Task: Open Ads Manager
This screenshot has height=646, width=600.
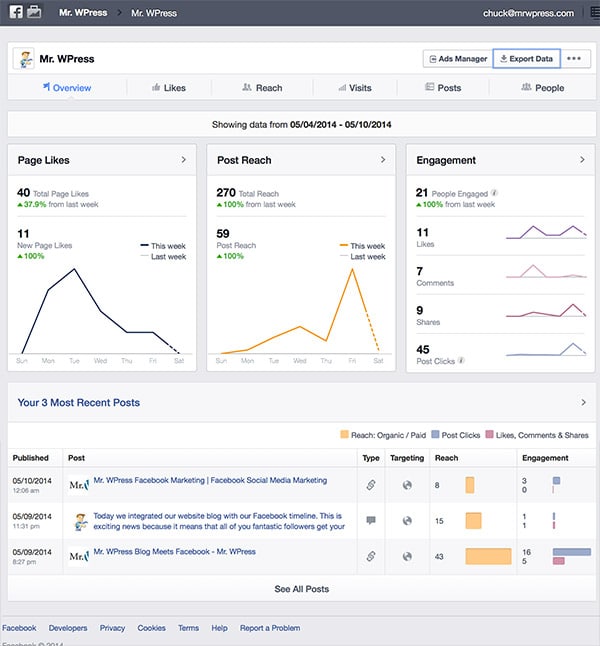Action: coord(458,59)
